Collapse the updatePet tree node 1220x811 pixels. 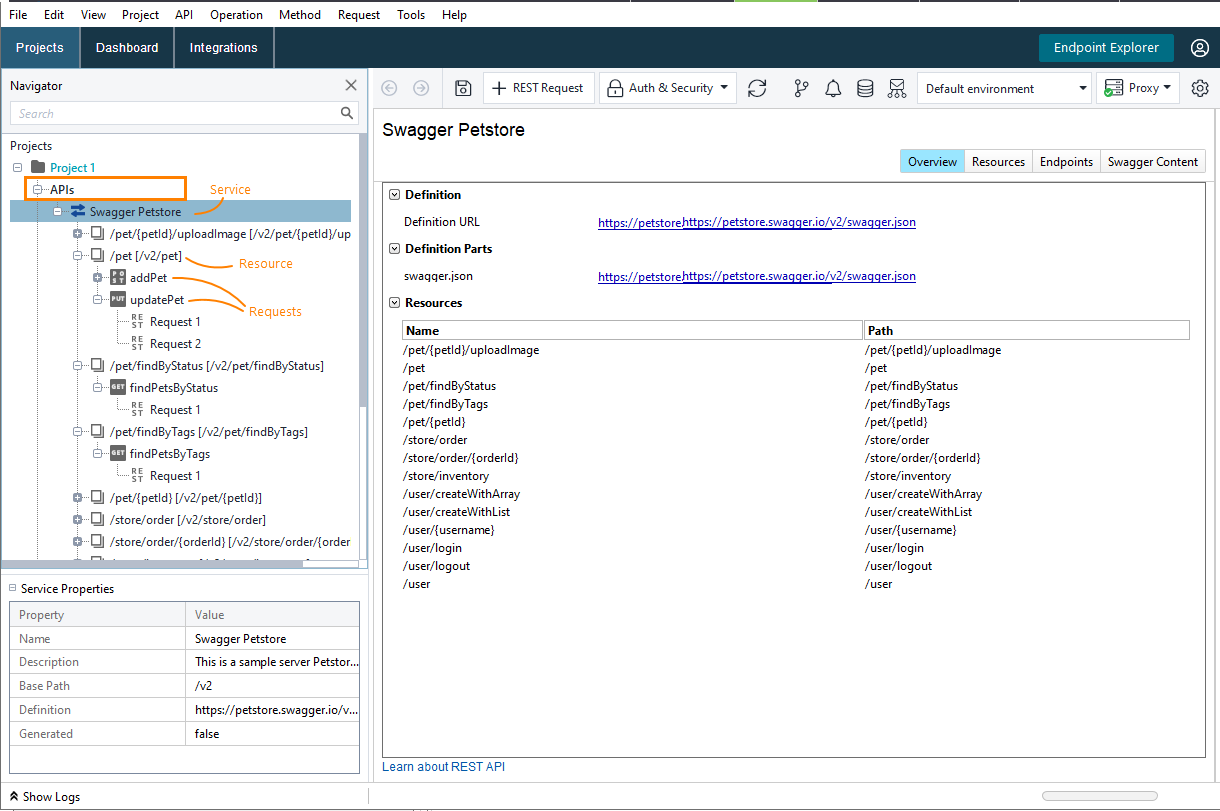[97, 299]
